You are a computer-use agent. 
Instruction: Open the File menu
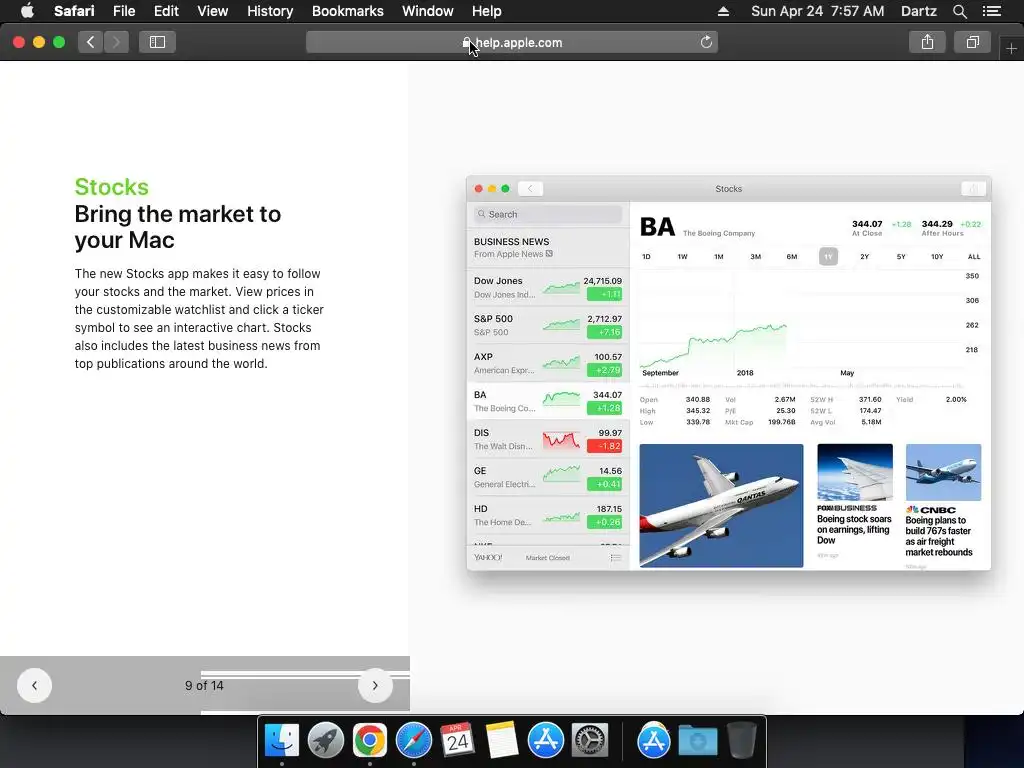(x=123, y=11)
